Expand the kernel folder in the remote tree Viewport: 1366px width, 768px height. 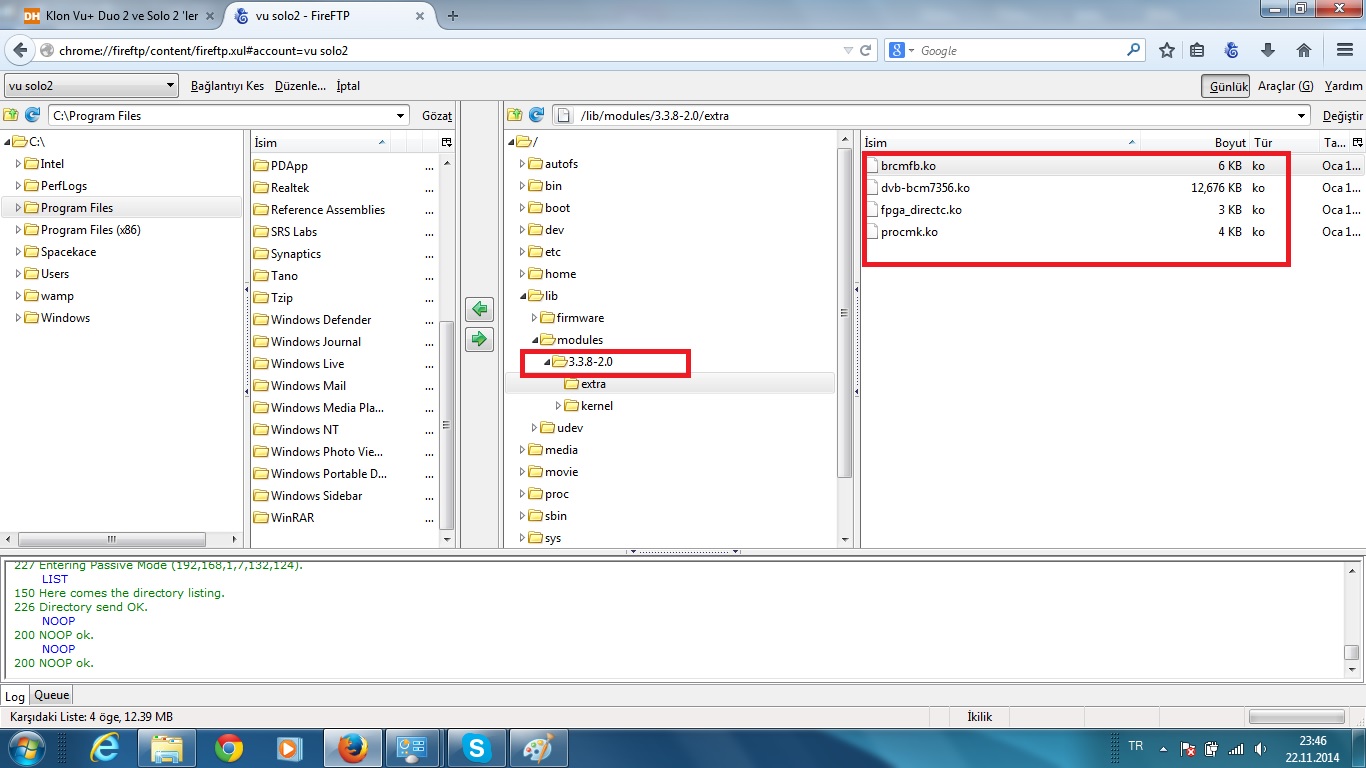pyautogui.click(x=558, y=406)
